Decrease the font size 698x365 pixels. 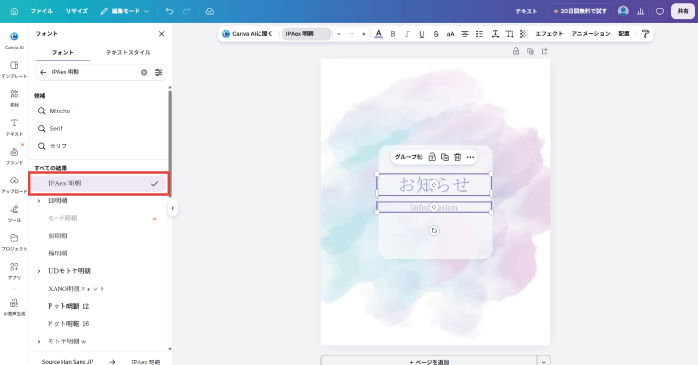(x=339, y=34)
